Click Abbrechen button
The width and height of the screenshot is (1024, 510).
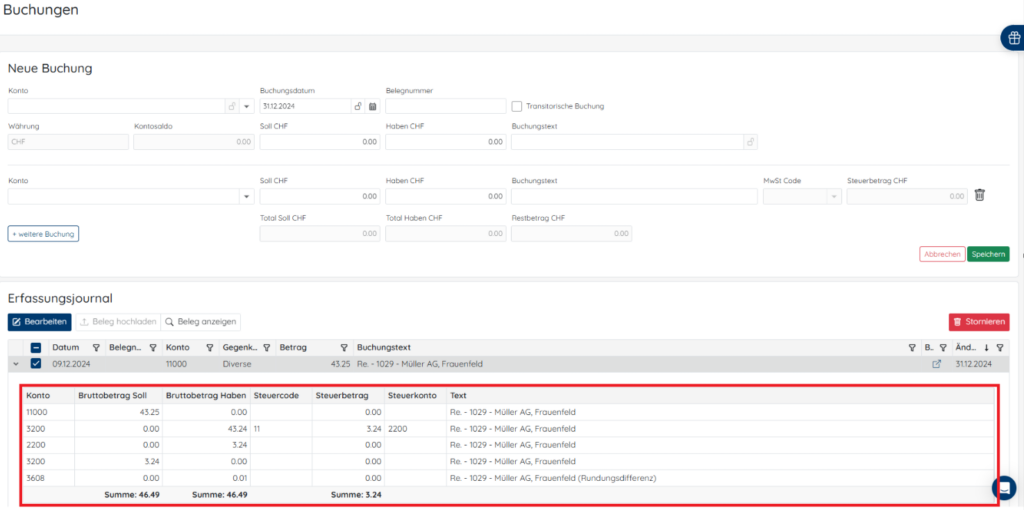pos(942,254)
